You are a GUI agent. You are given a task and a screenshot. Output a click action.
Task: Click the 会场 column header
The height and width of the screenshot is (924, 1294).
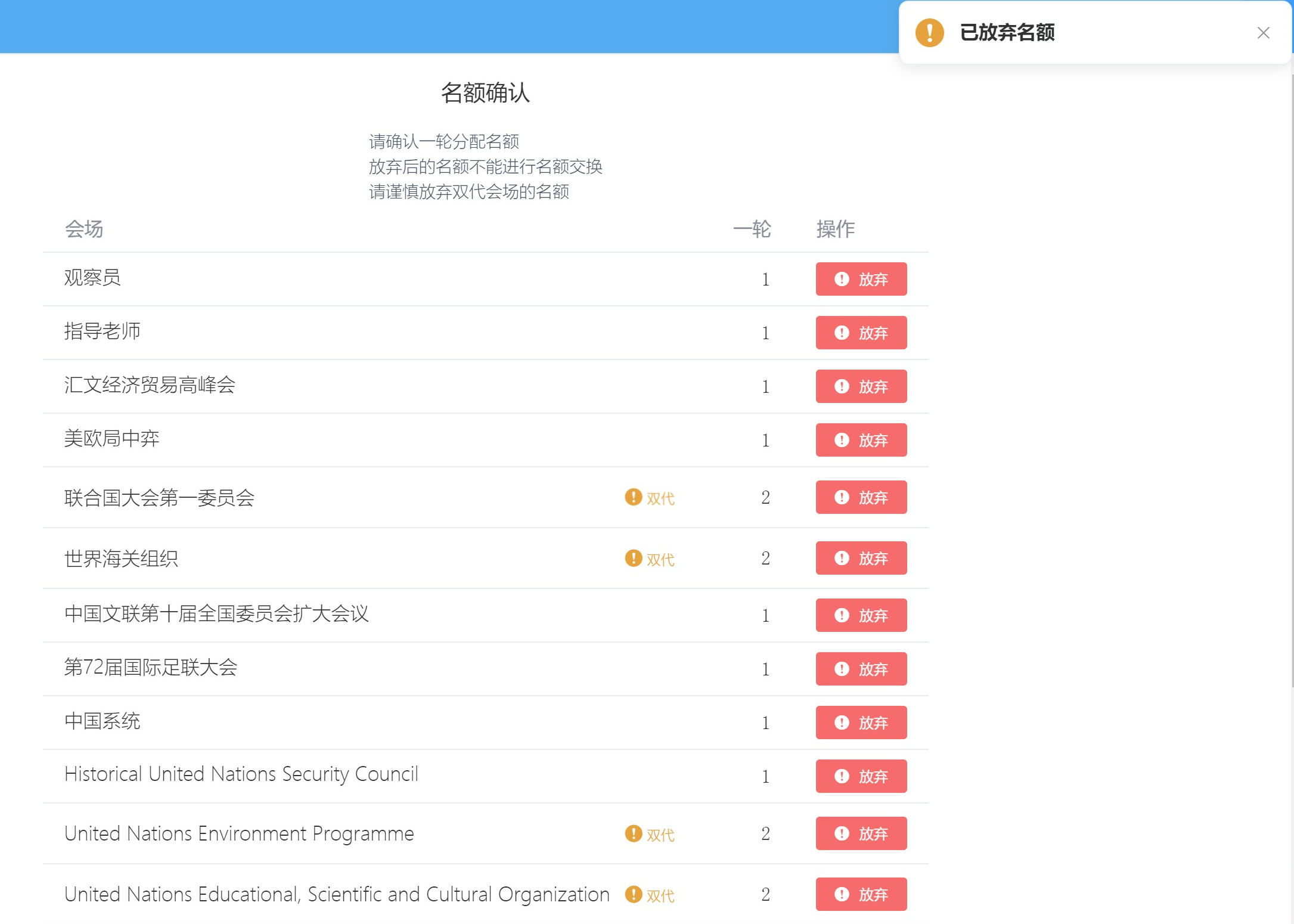point(84,229)
